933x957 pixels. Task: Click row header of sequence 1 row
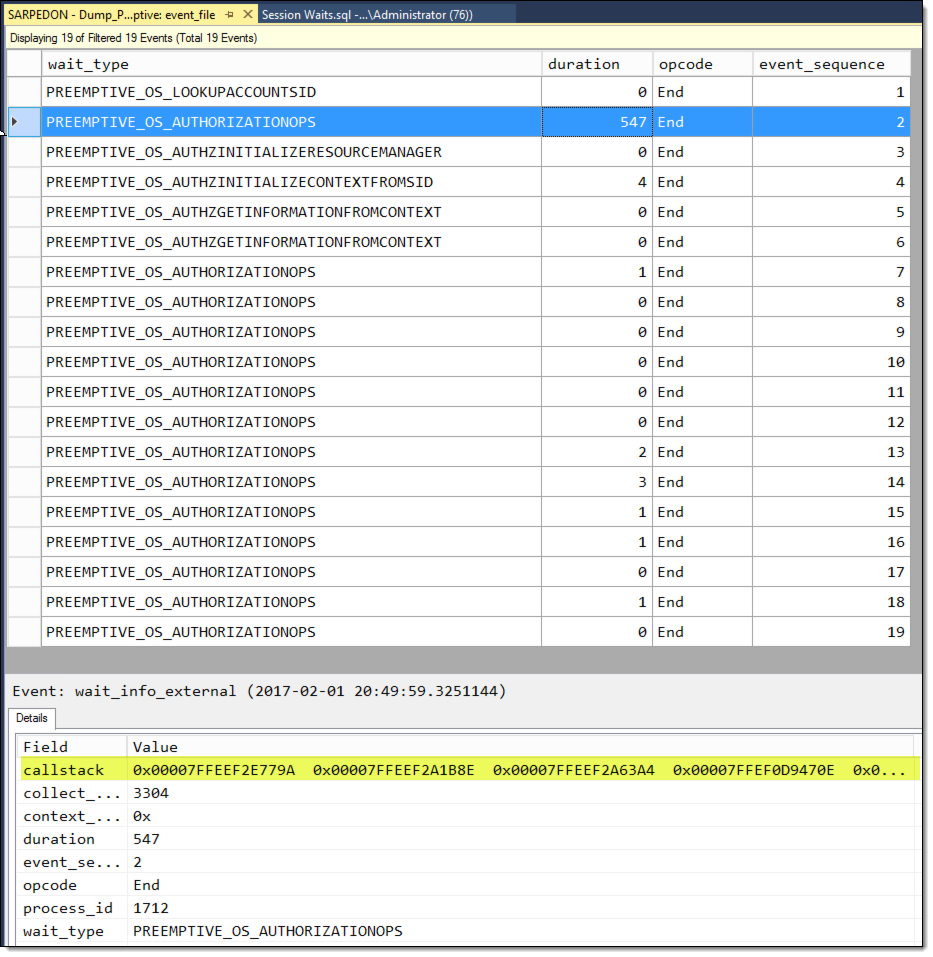tap(24, 92)
